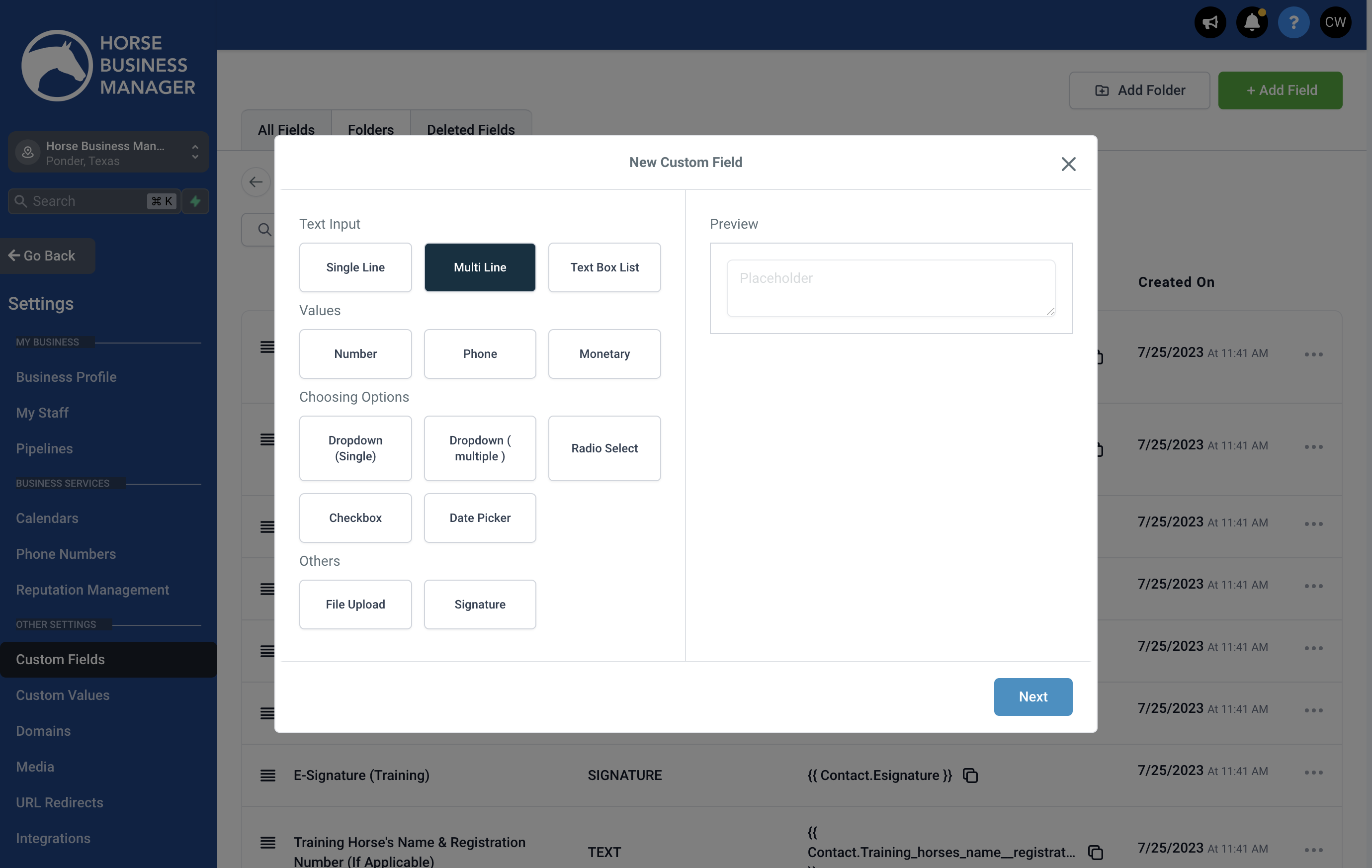1372x868 pixels.
Task: Open the CW user avatar menu
Action: [x=1335, y=22]
